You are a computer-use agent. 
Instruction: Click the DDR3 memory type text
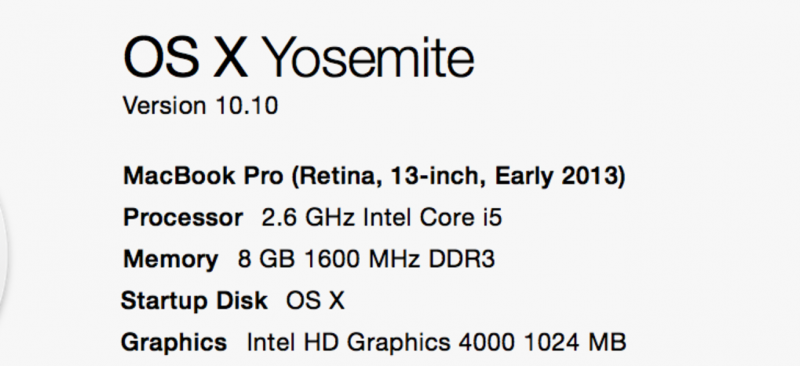pos(462,260)
